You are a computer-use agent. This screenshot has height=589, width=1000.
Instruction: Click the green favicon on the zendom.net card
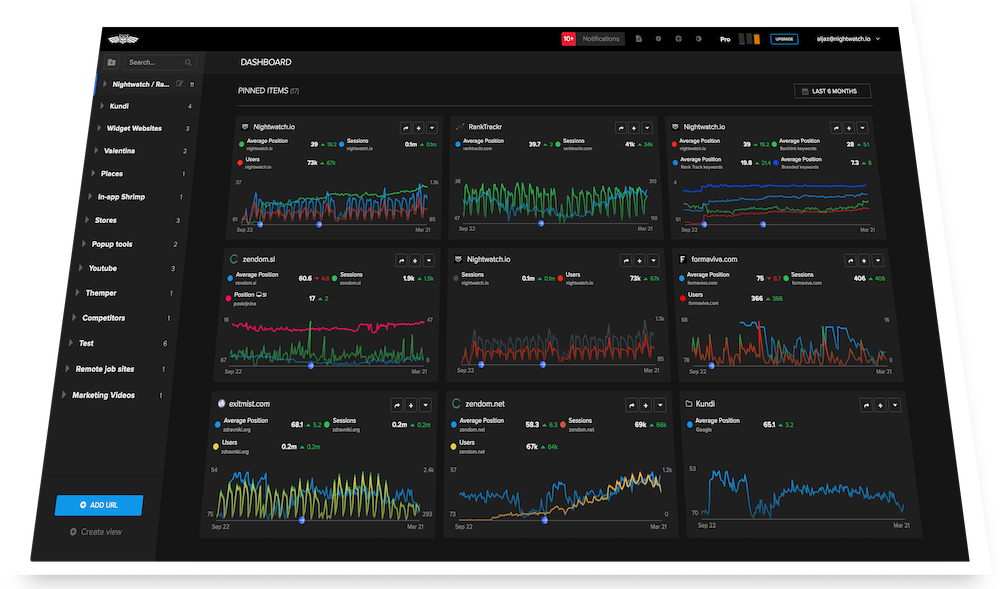[456, 404]
